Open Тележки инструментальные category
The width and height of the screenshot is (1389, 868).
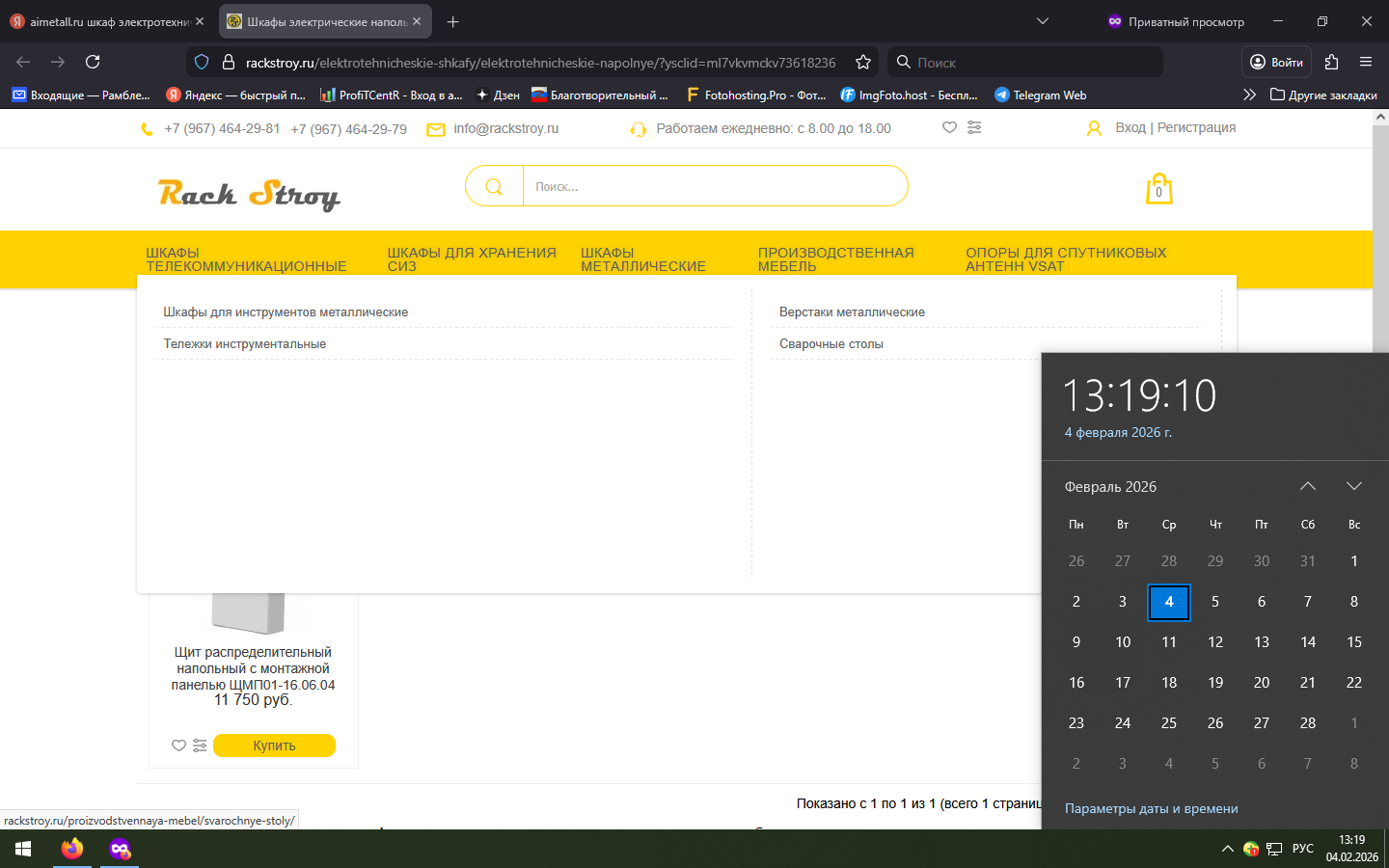point(245,344)
